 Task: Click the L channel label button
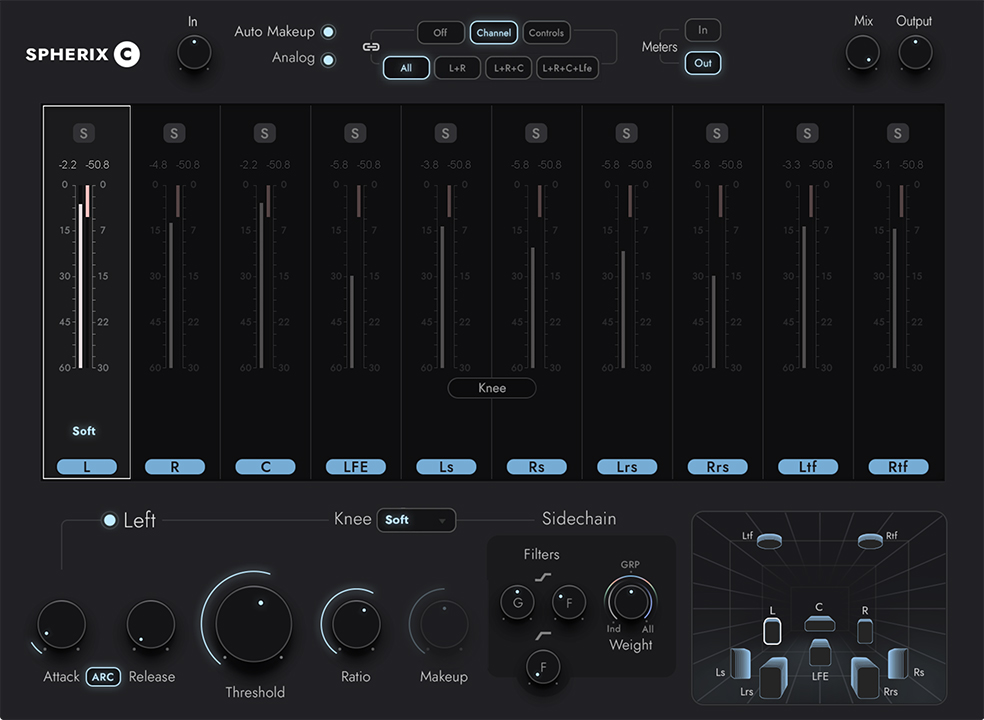coord(87,466)
